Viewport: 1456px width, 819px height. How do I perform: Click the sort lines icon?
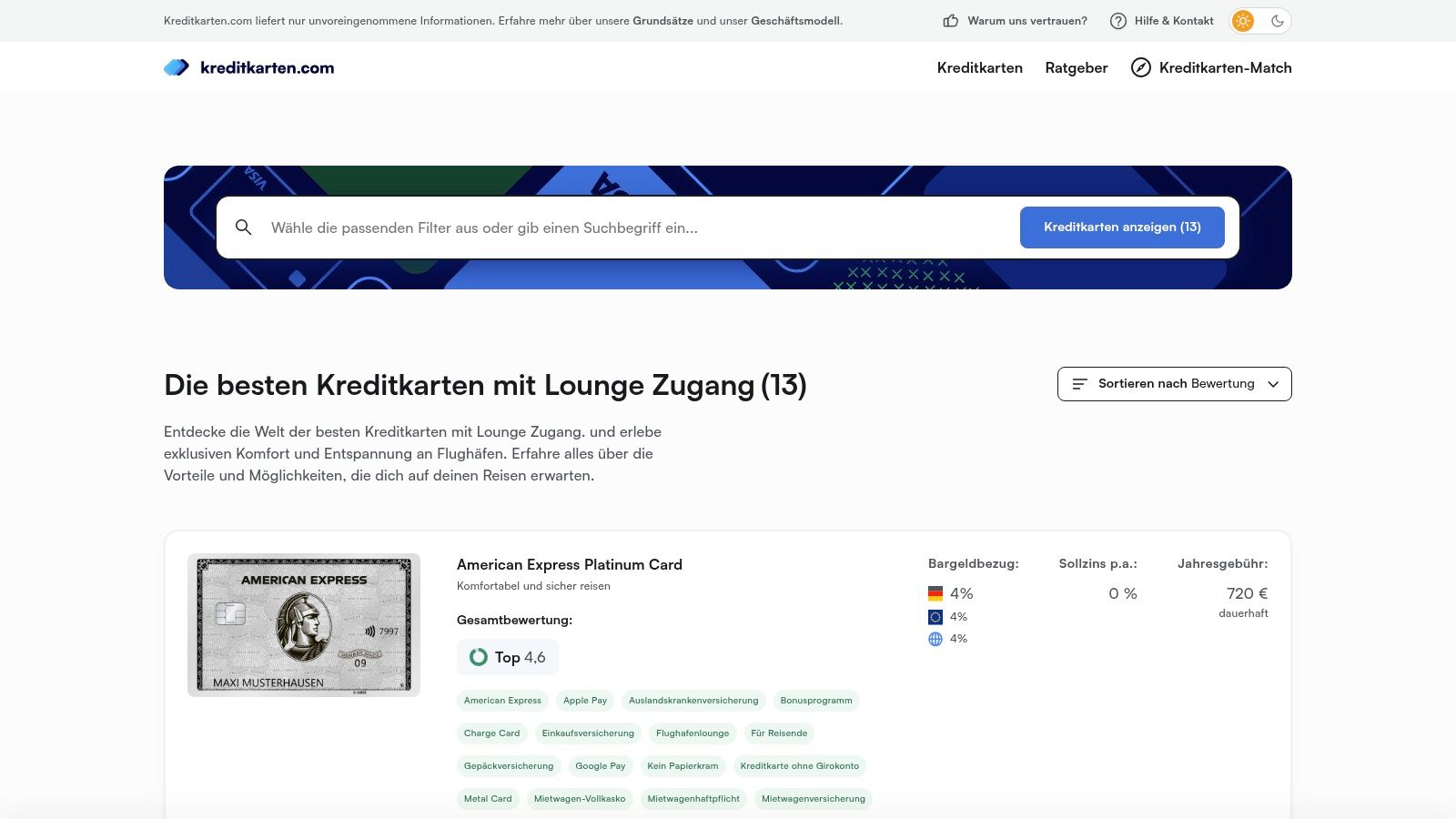pos(1080,384)
